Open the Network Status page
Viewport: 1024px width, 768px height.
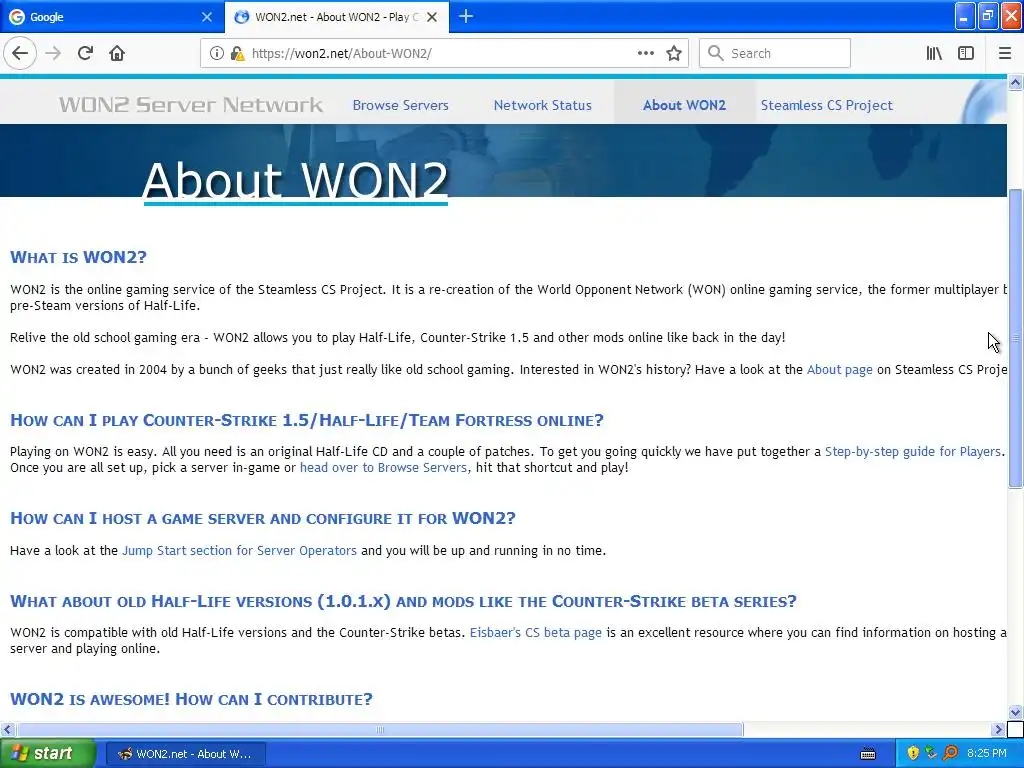tap(543, 105)
